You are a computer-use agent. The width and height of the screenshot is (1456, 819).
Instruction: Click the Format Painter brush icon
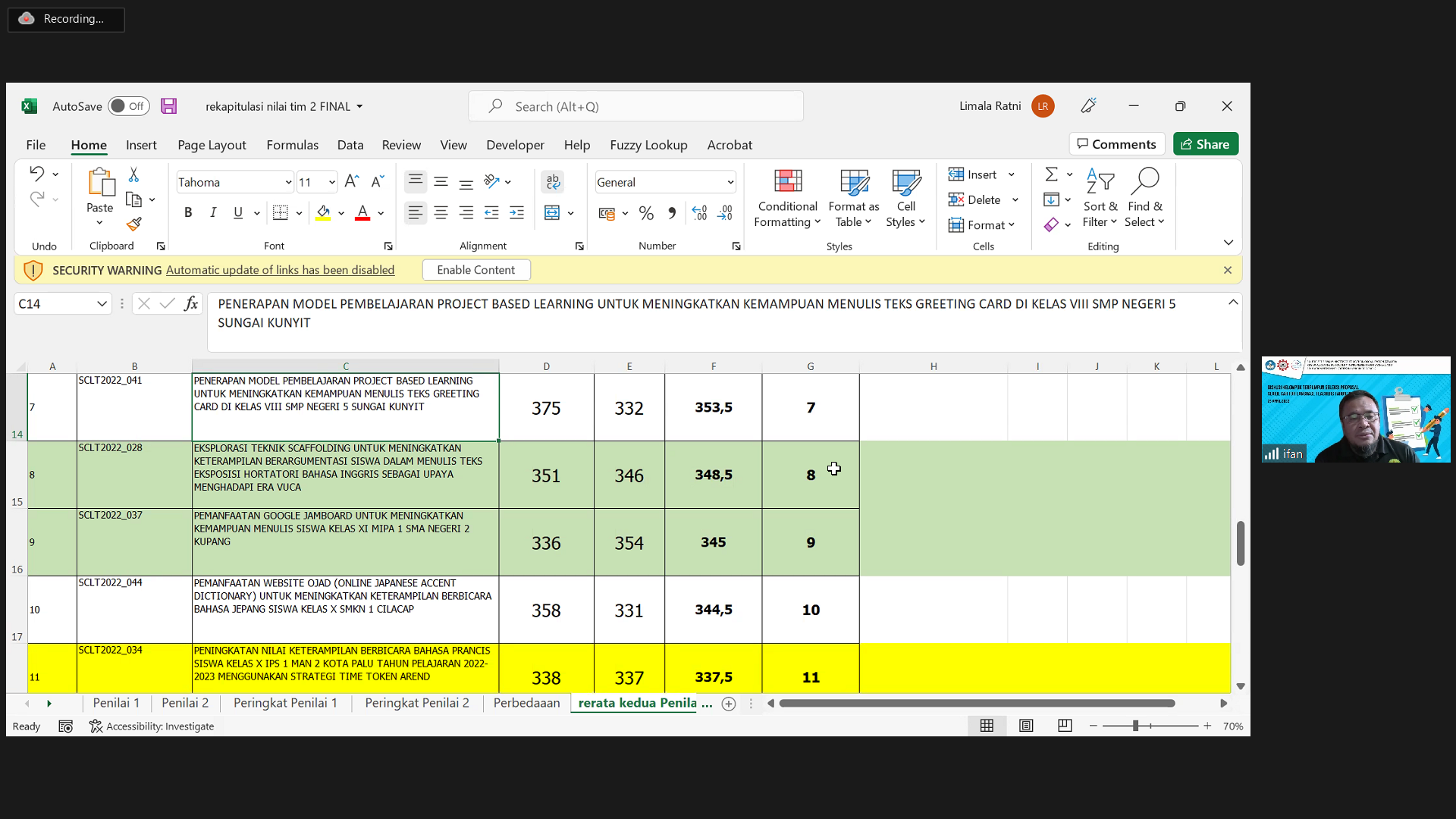click(134, 224)
